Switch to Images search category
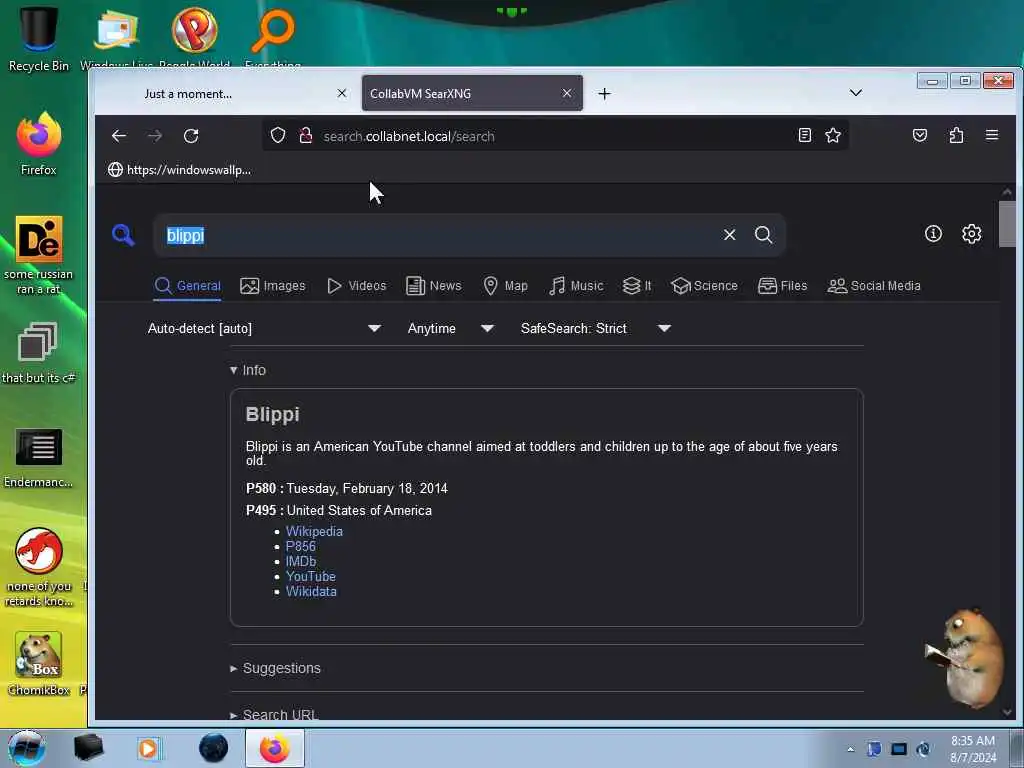Viewport: 1024px width, 768px height. point(272,286)
